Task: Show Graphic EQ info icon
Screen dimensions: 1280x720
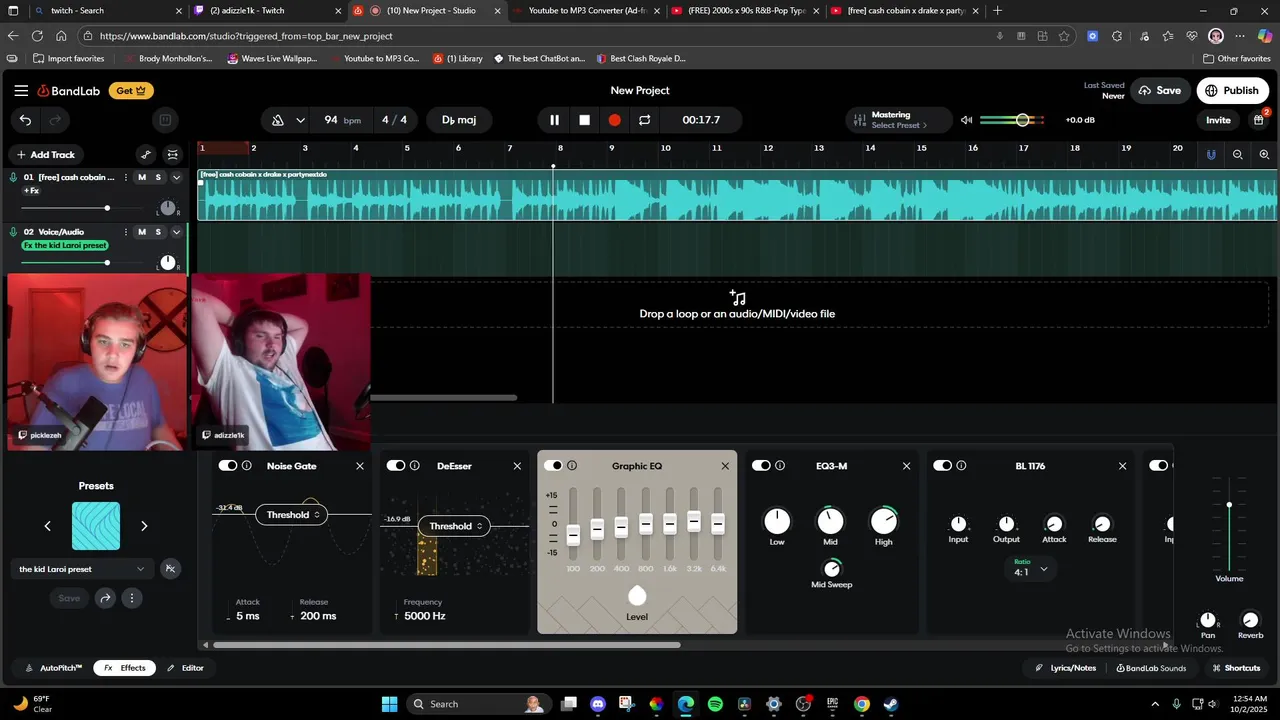Action: (572, 466)
